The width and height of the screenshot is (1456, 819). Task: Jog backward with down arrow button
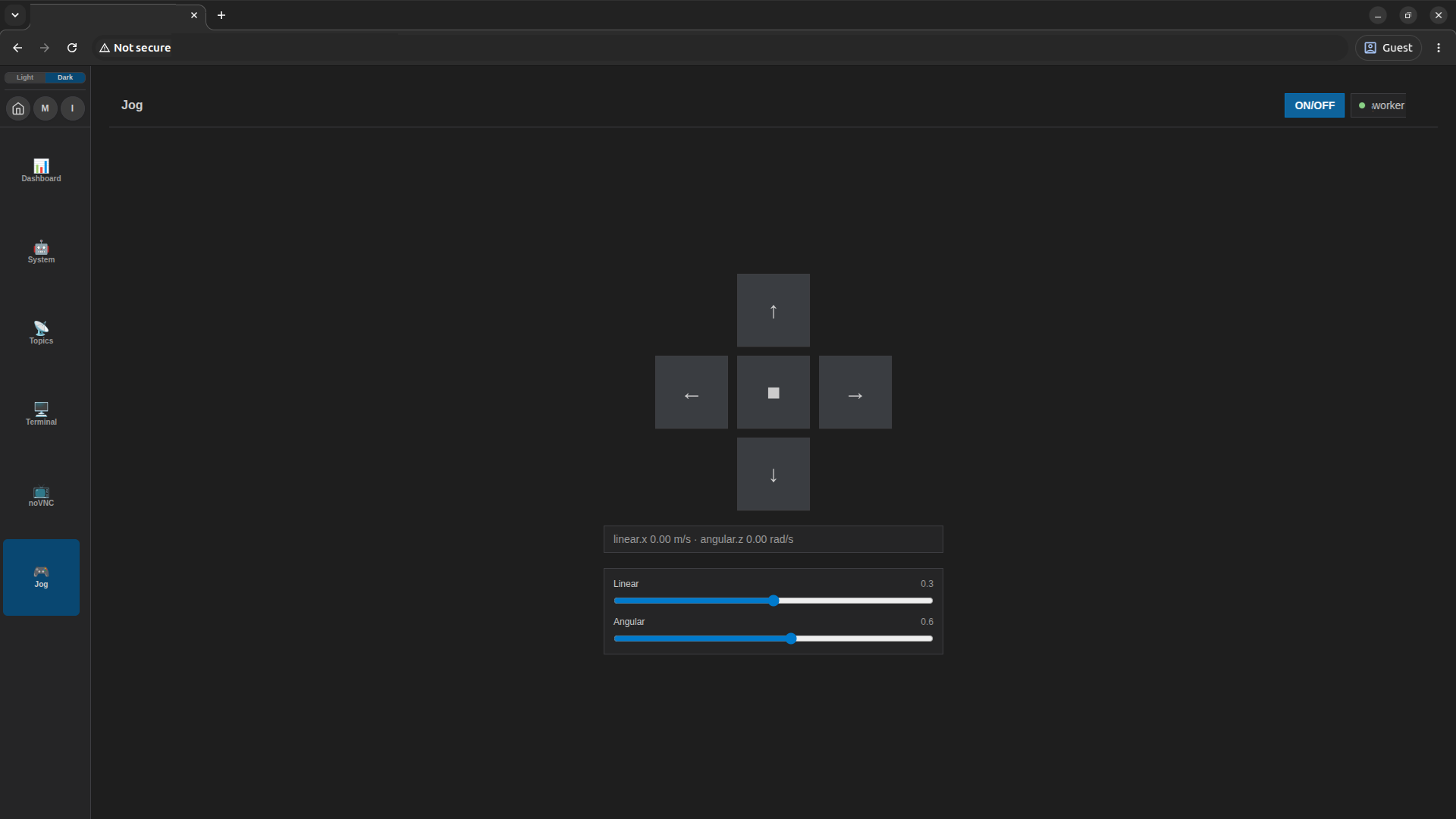pos(773,474)
